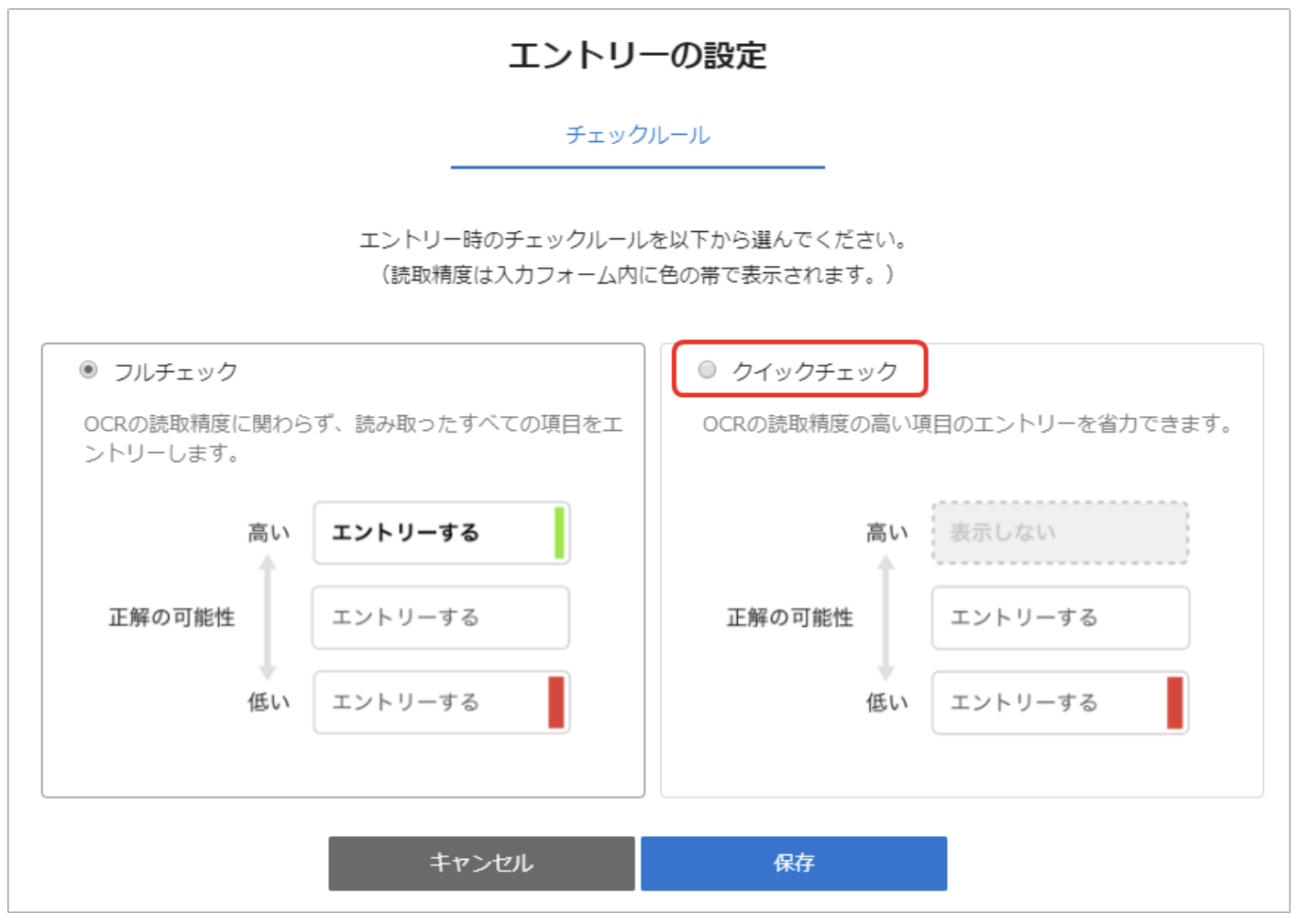The width and height of the screenshot is (1298, 924).
Task: Click the red accuracy bar in クイックチェック
Action: [x=1174, y=702]
